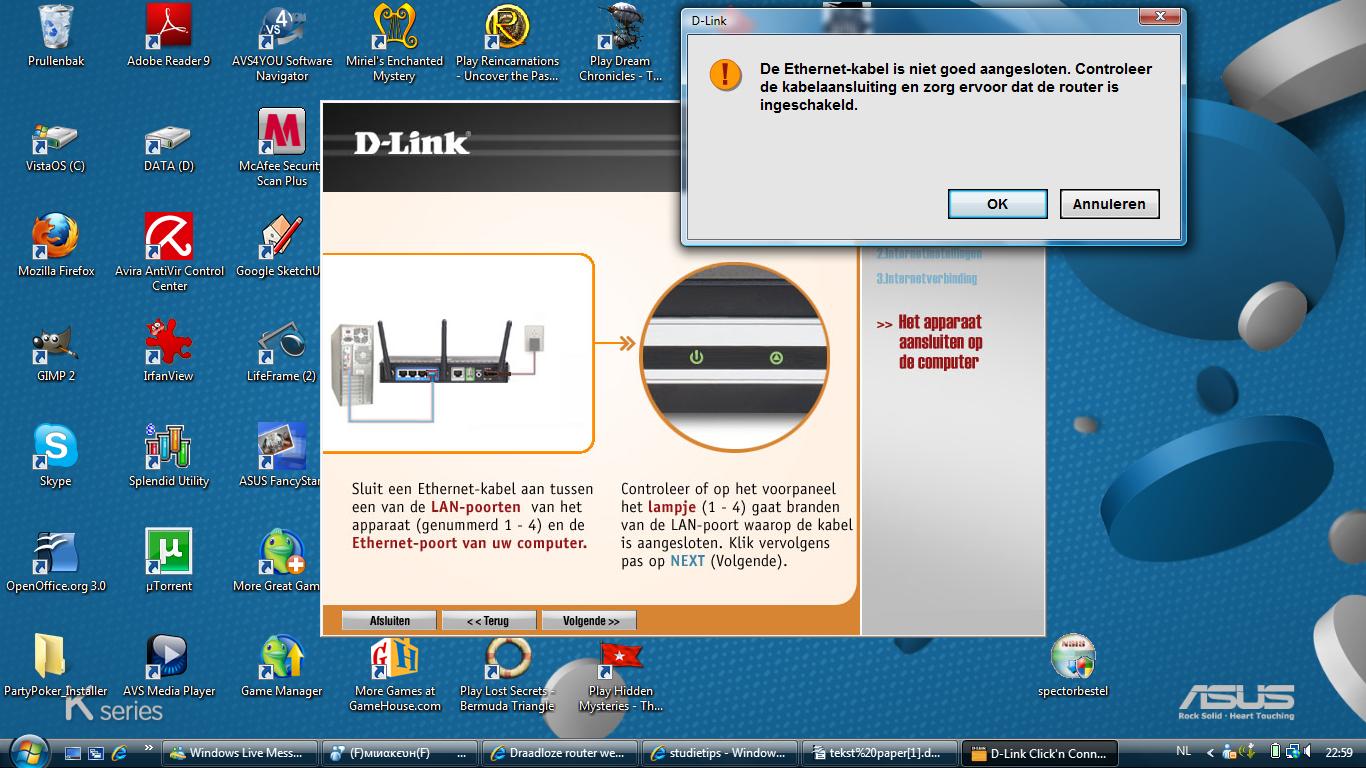Select the DATA (D) drive icon

(169, 148)
